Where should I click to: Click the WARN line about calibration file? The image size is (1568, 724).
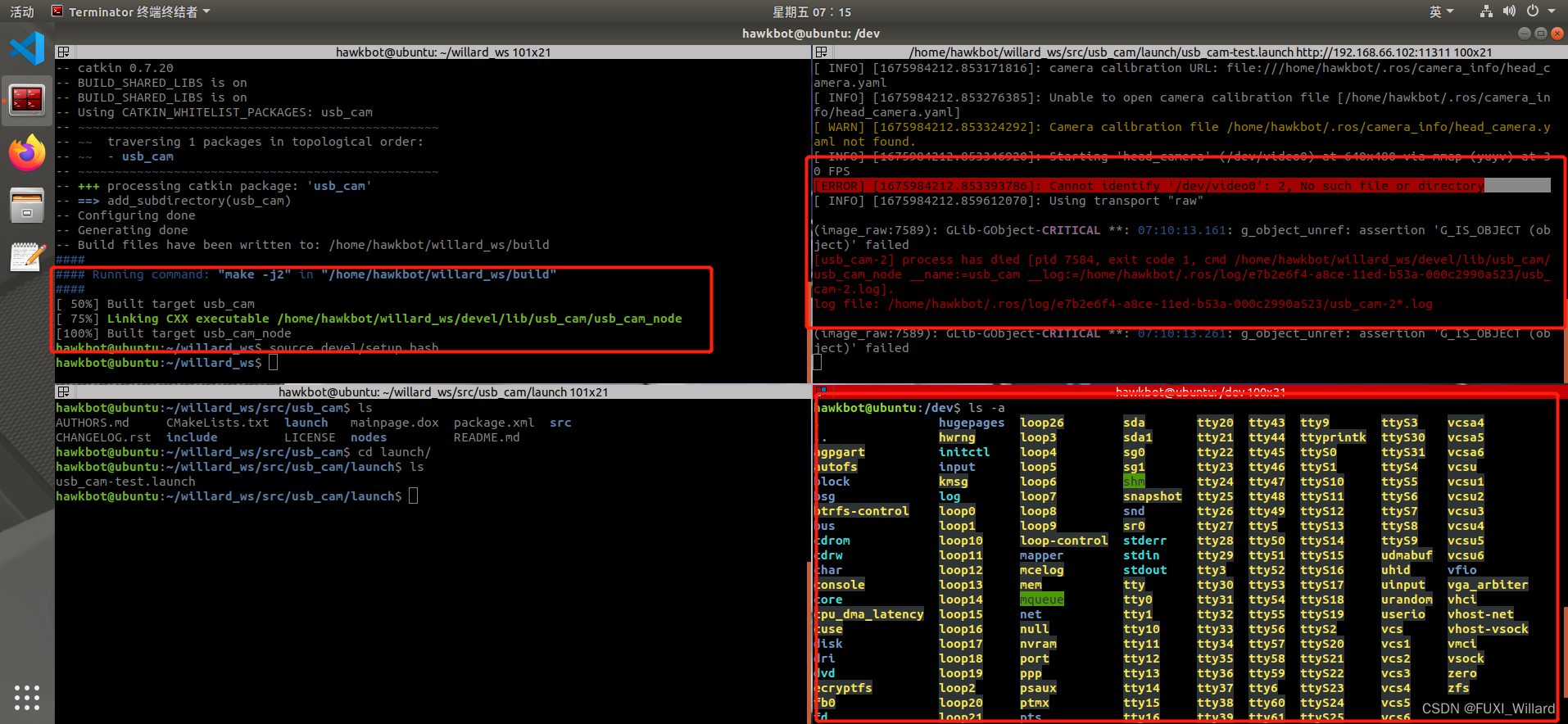(x=1182, y=134)
